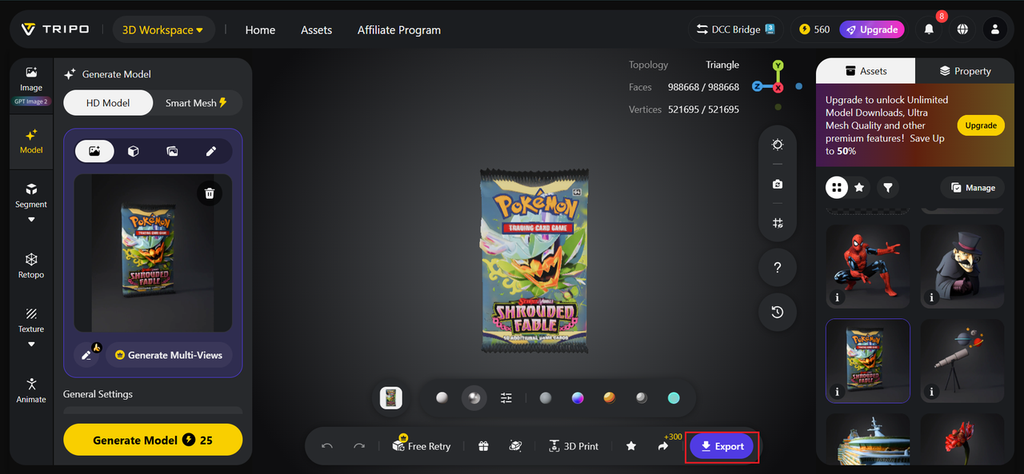The width and height of the screenshot is (1024, 474).
Task: Open the history clock icon in viewport
Action: pyautogui.click(x=777, y=312)
